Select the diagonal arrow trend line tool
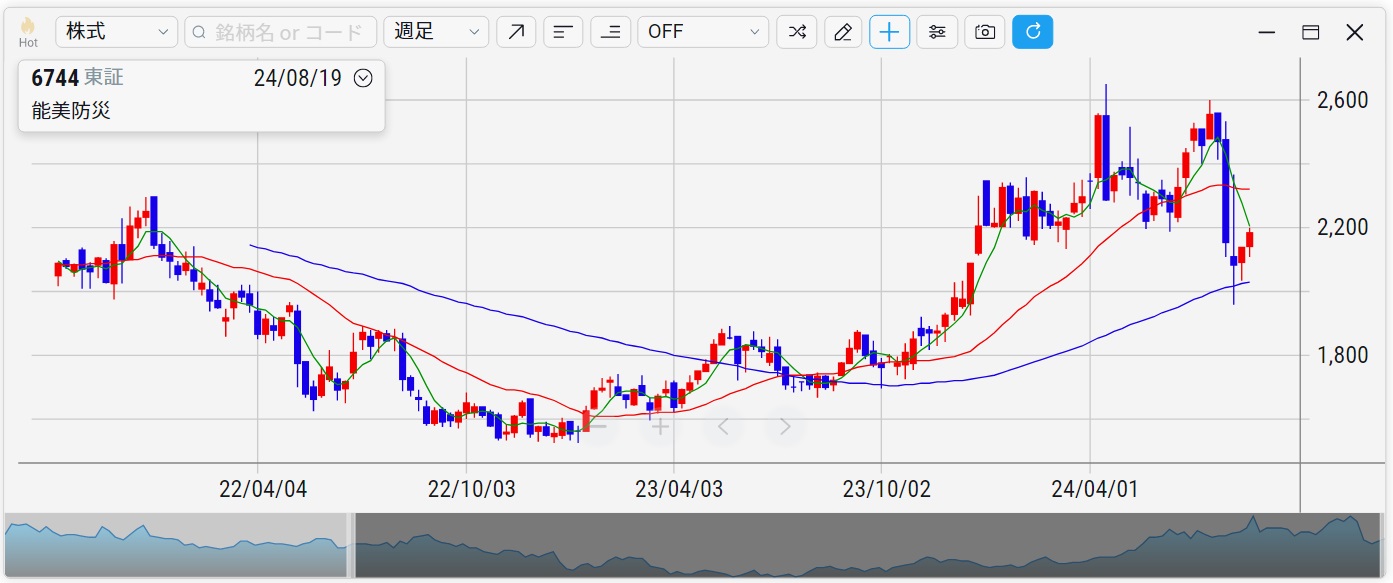 pyautogui.click(x=516, y=32)
